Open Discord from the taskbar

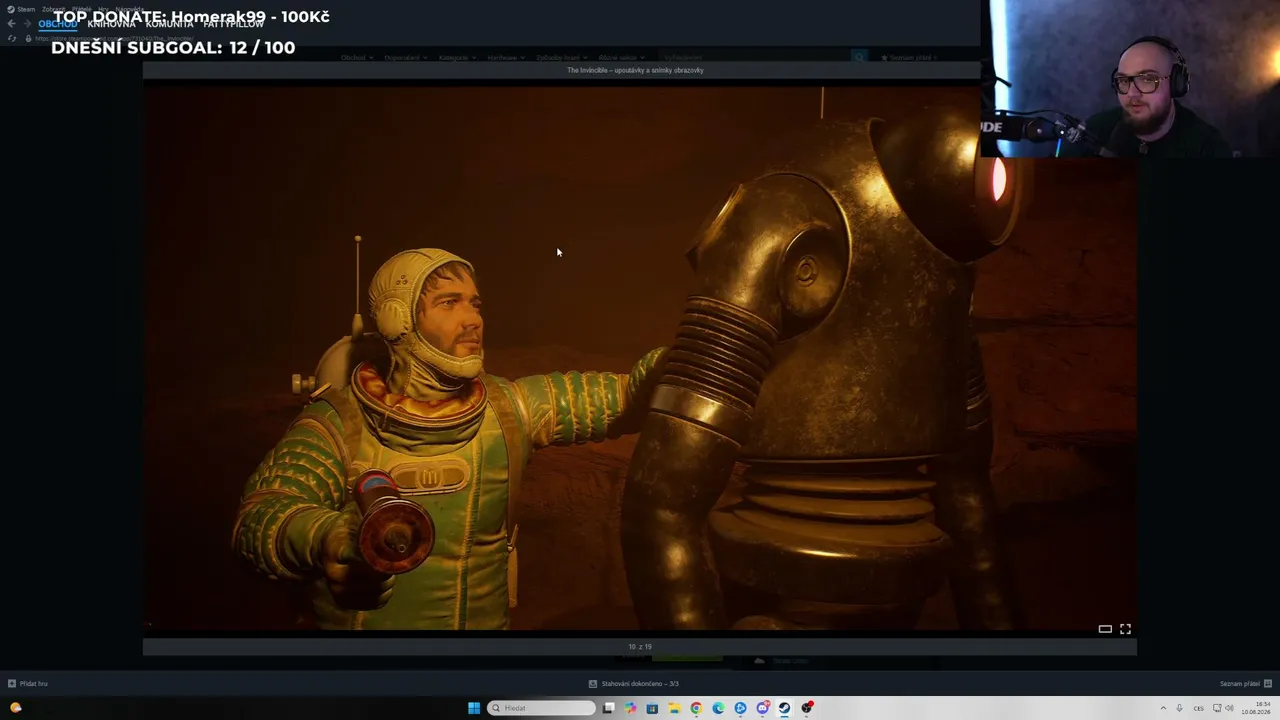pos(762,708)
